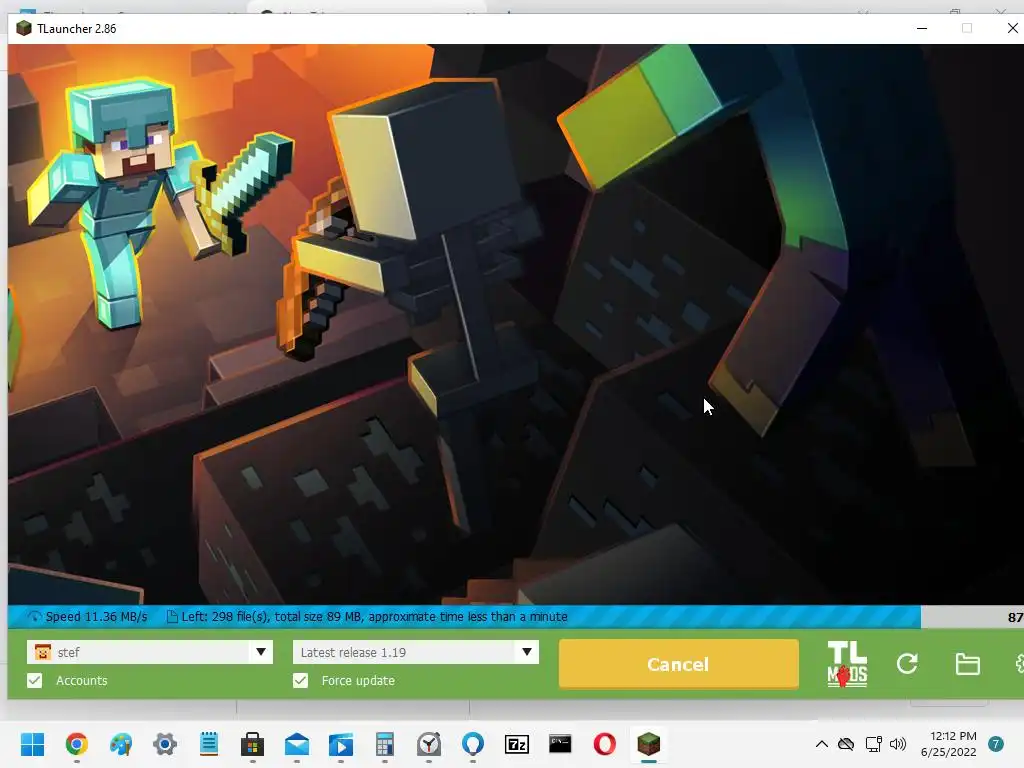Viewport: 1024px width, 768px height.
Task: Open Movies & TV from the taskbar
Action: coord(340,744)
